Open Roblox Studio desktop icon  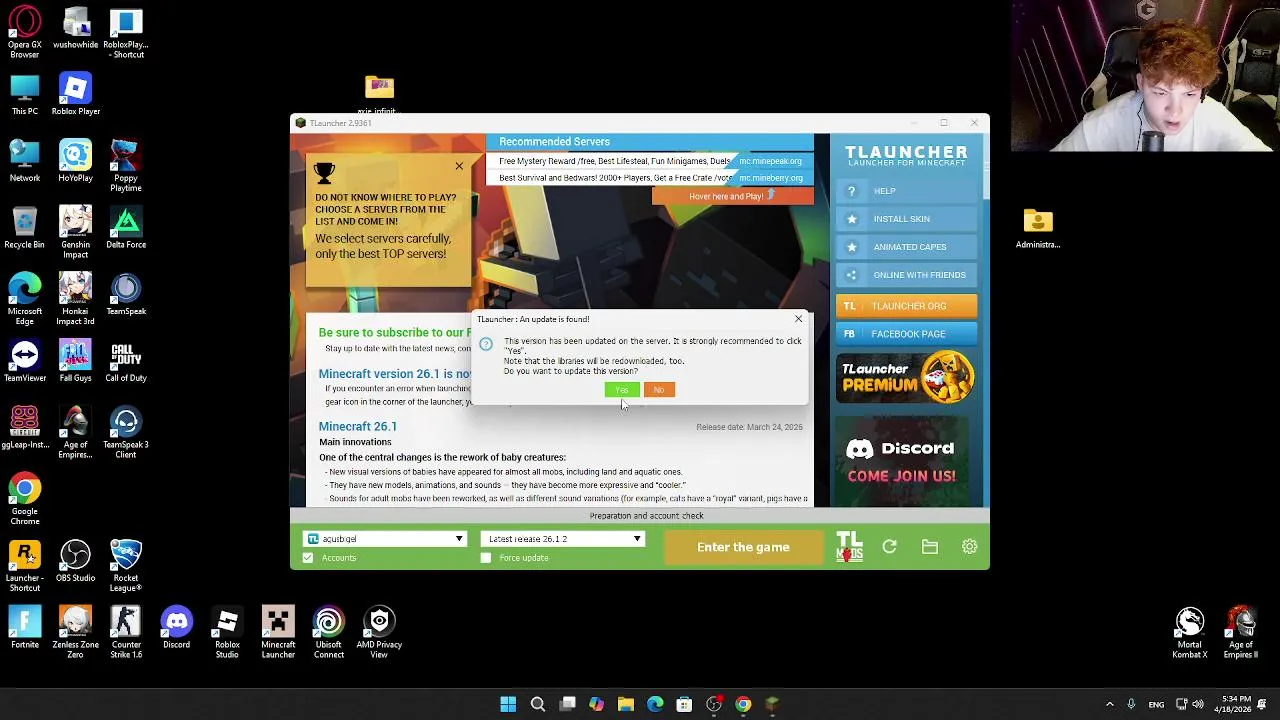tap(227, 633)
